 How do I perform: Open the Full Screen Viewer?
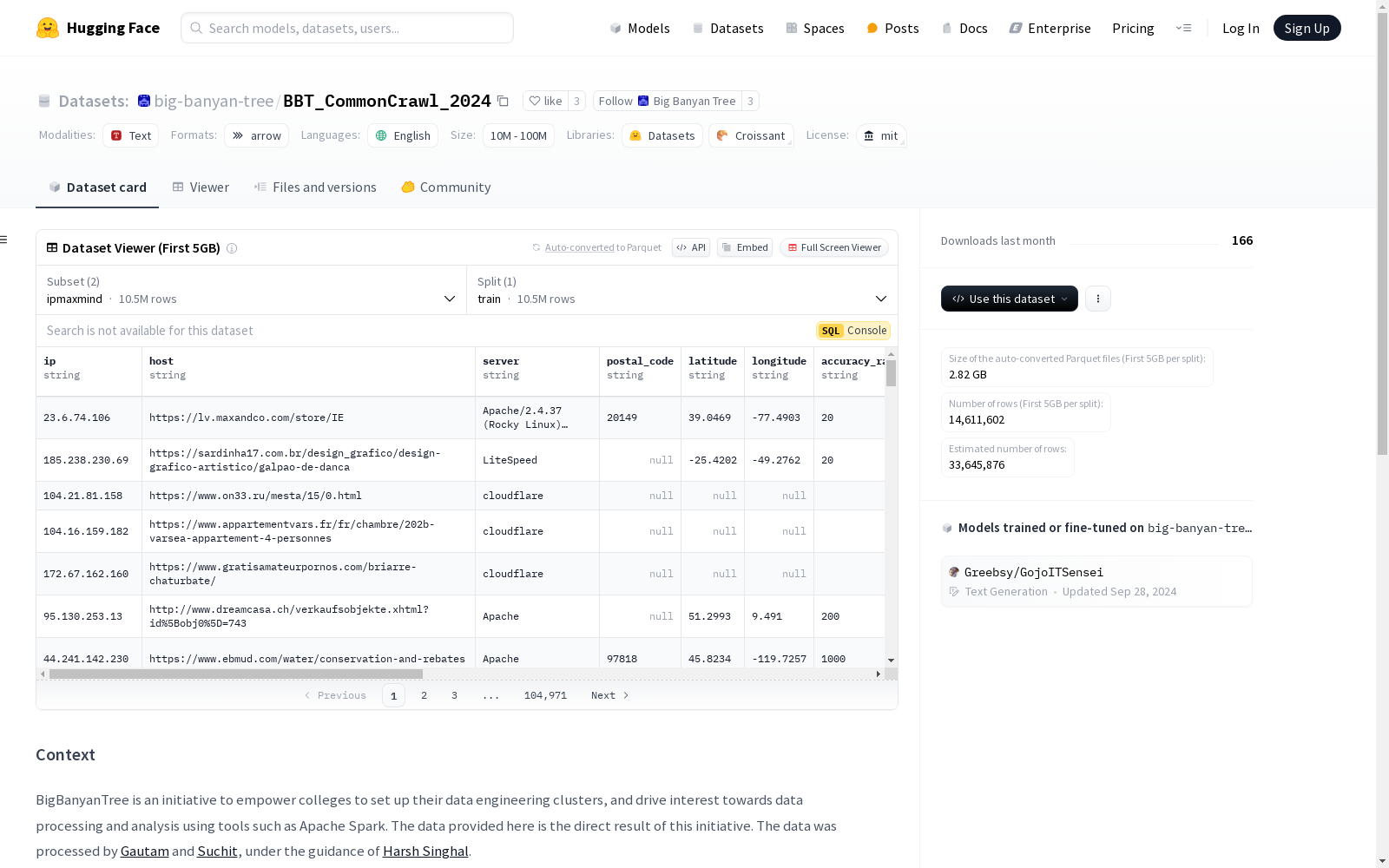coord(834,247)
